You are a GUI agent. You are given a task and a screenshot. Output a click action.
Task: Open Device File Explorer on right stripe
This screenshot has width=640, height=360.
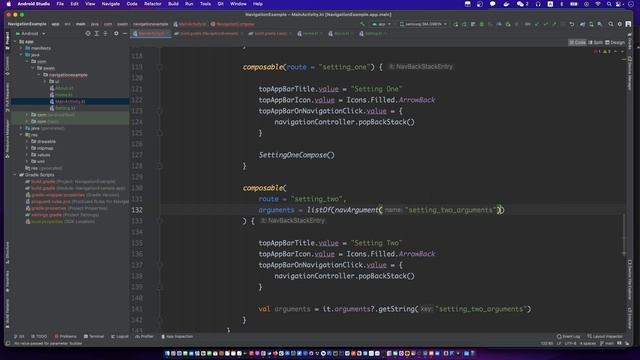(630, 279)
